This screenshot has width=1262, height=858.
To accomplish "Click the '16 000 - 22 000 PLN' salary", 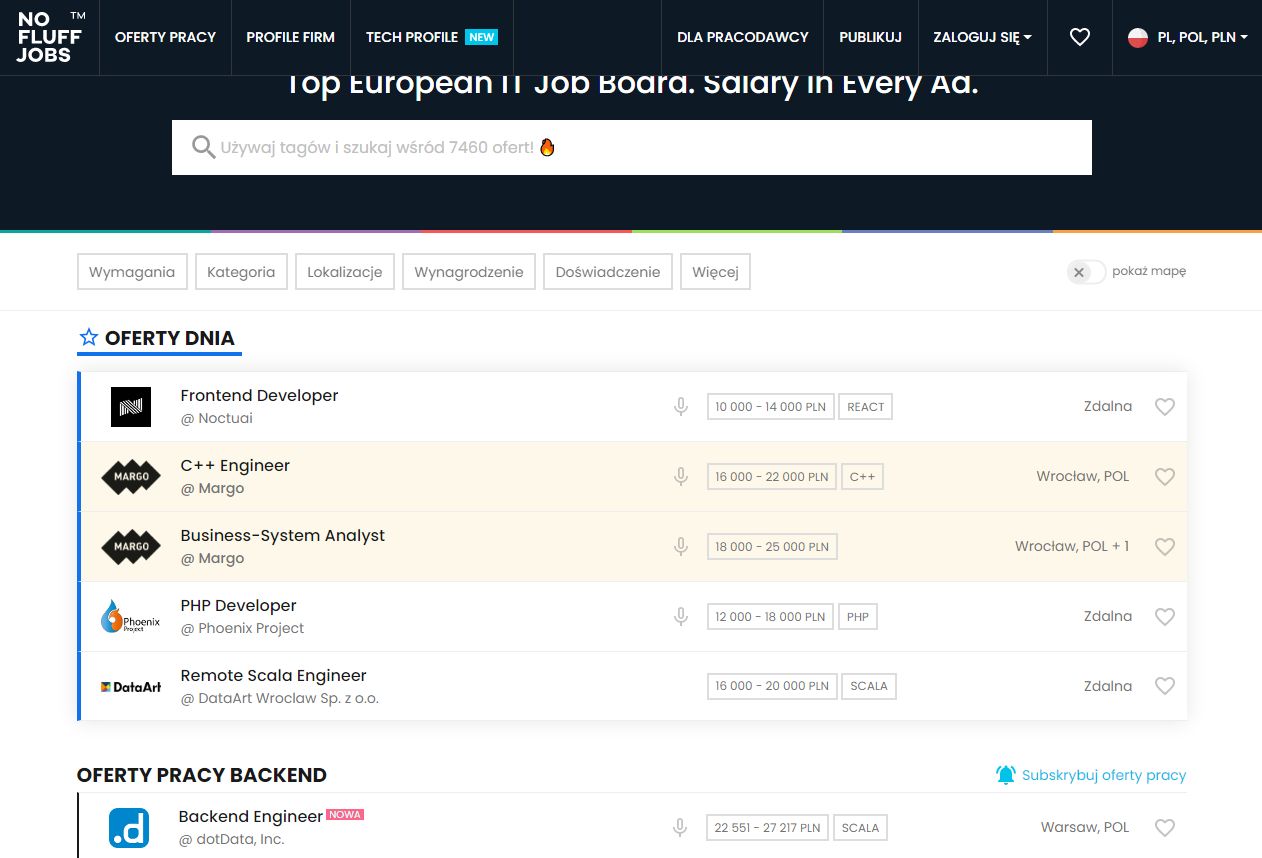I will click(x=772, y=477).
